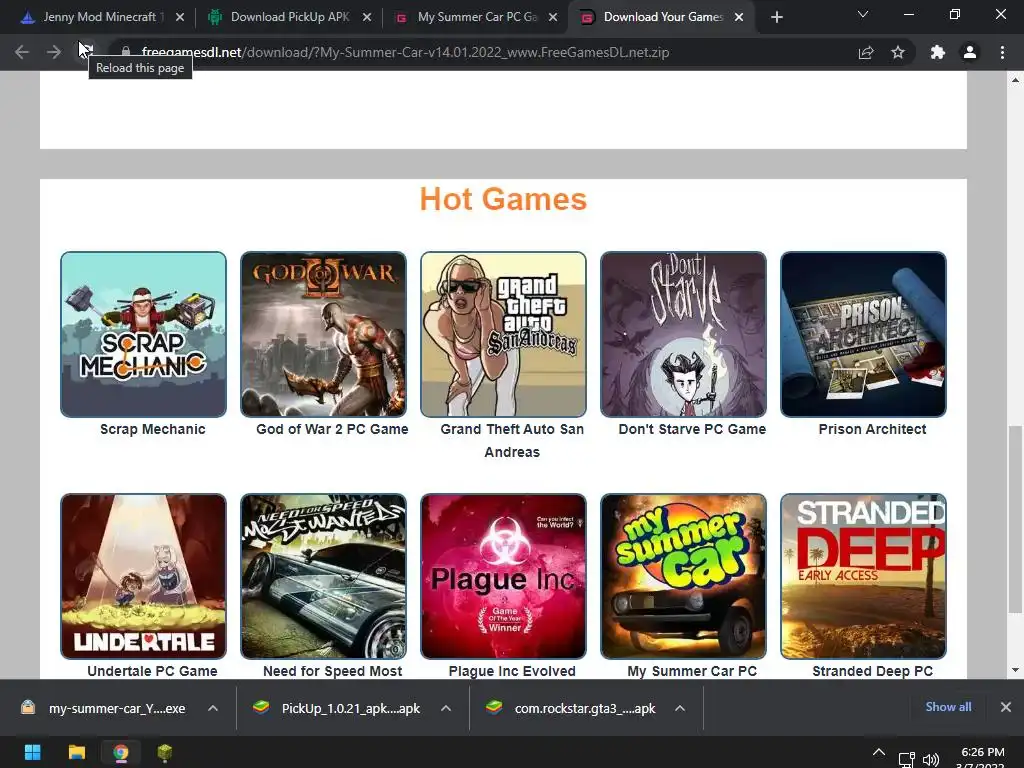Close the downloads bar
The width and height of the screenshot is (1024, 768).
[x=1006, y=707]
